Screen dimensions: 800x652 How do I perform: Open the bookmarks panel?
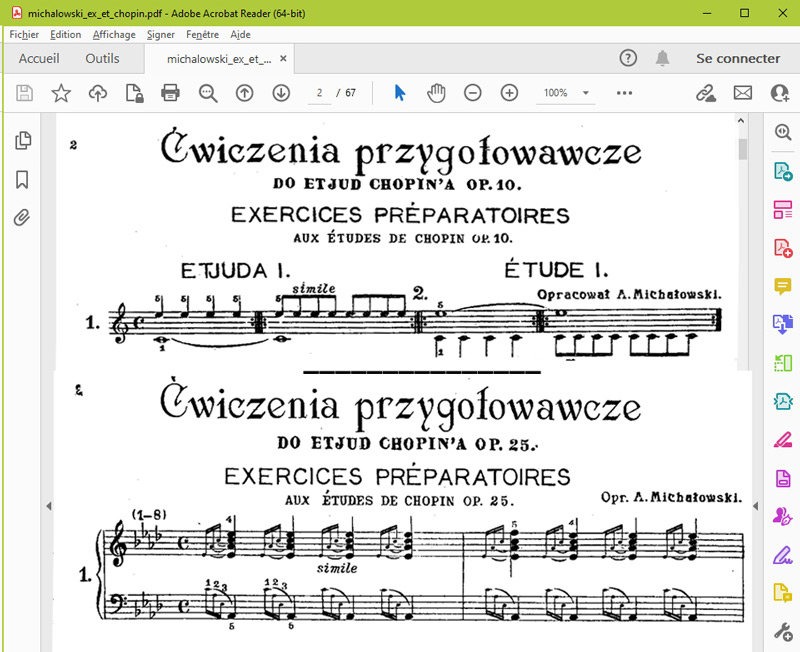(x=22, y=180)
